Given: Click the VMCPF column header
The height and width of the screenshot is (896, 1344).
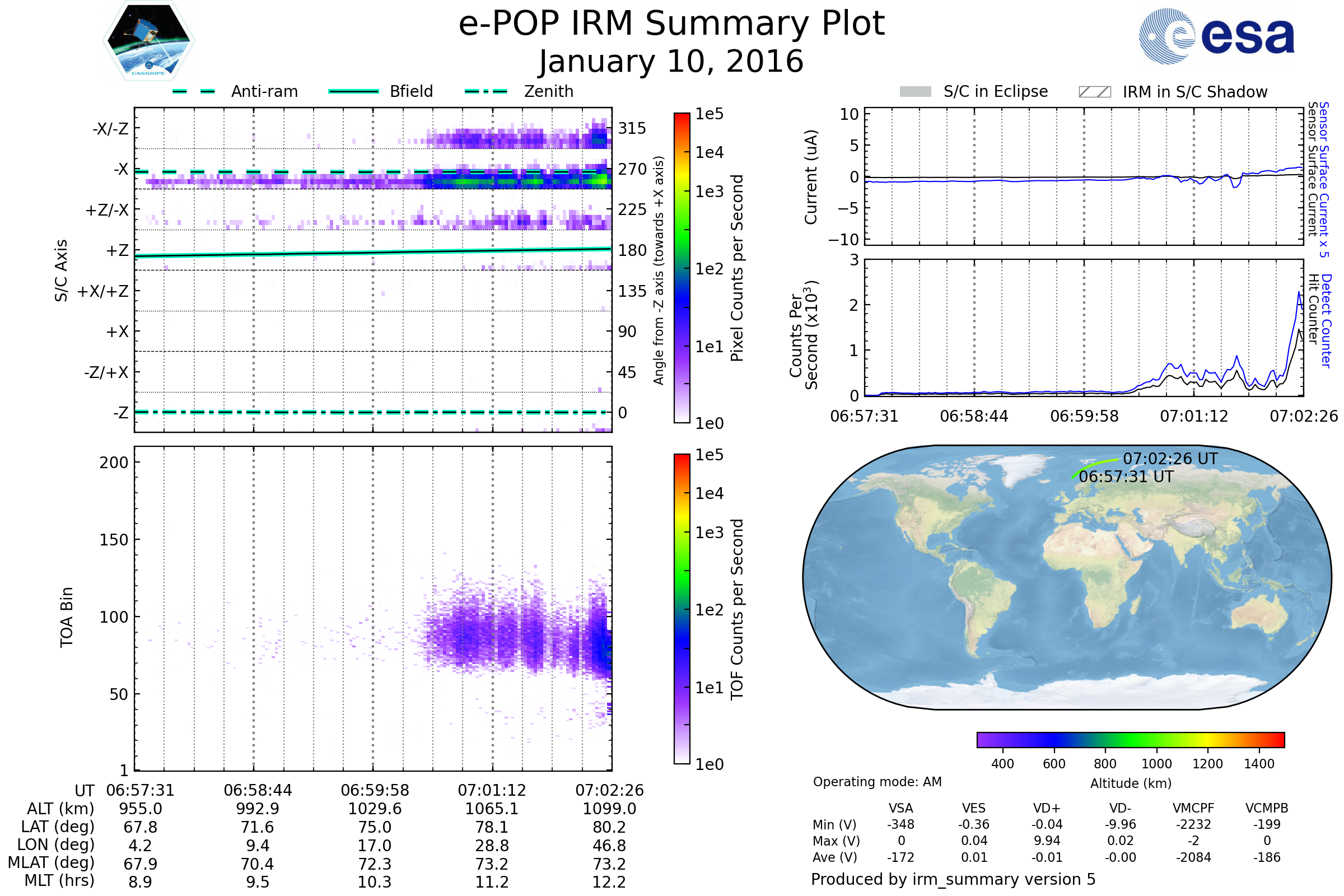Looking at the screenshot, I should click(x=1193, y=808).
